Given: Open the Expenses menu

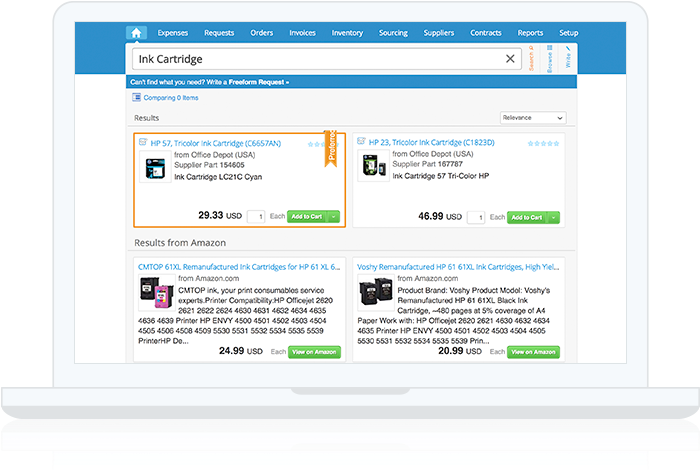Looking at the screenshot, I should pos(173,33).
